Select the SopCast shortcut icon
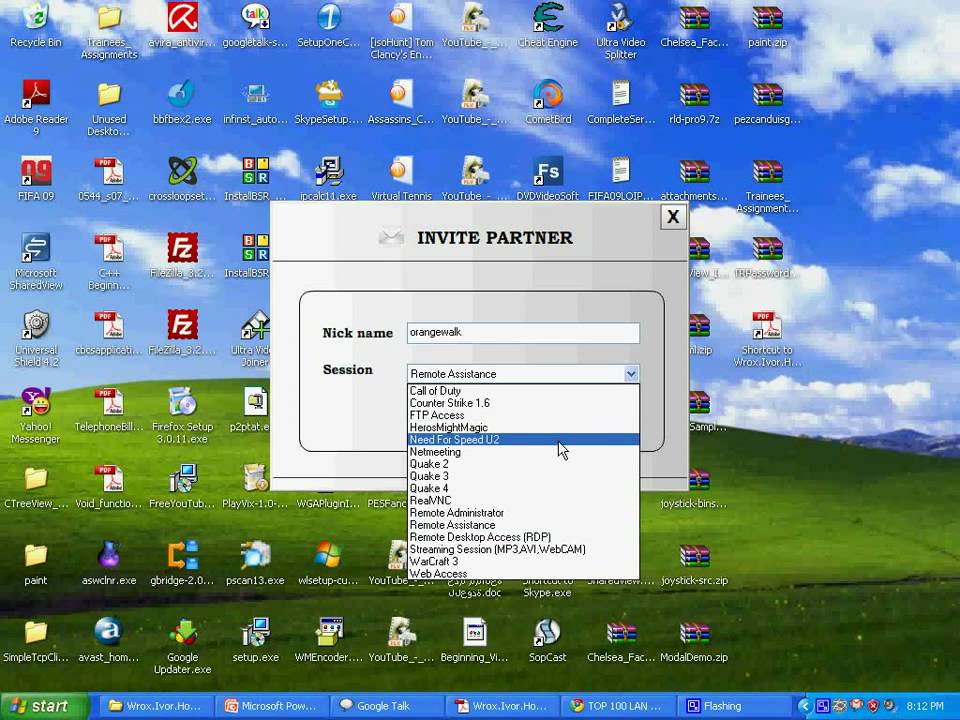Screen dimensions: 960x720 (548, 640)
